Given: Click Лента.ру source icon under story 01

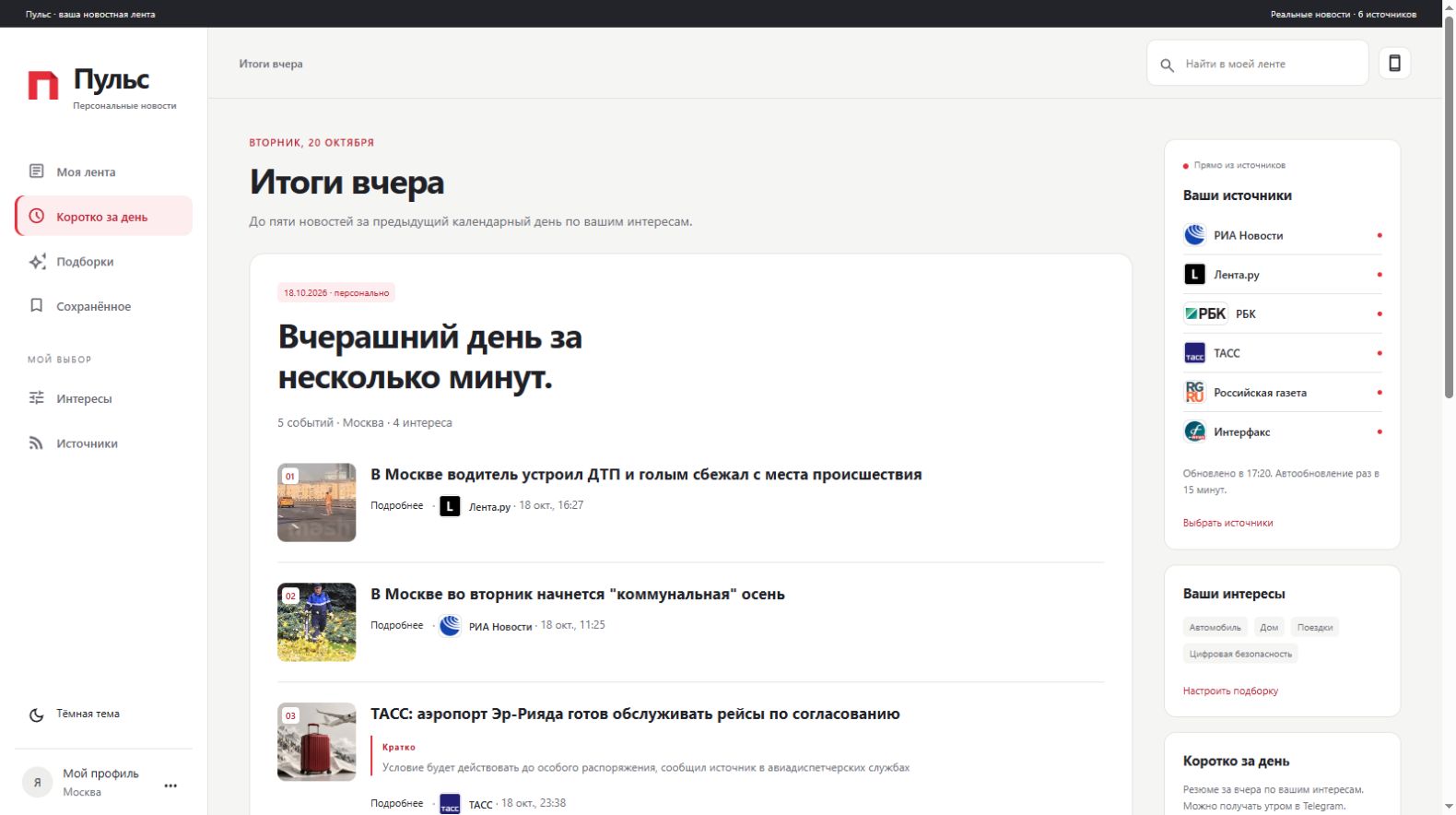Looking at the screenshot, I should (450, 506).
